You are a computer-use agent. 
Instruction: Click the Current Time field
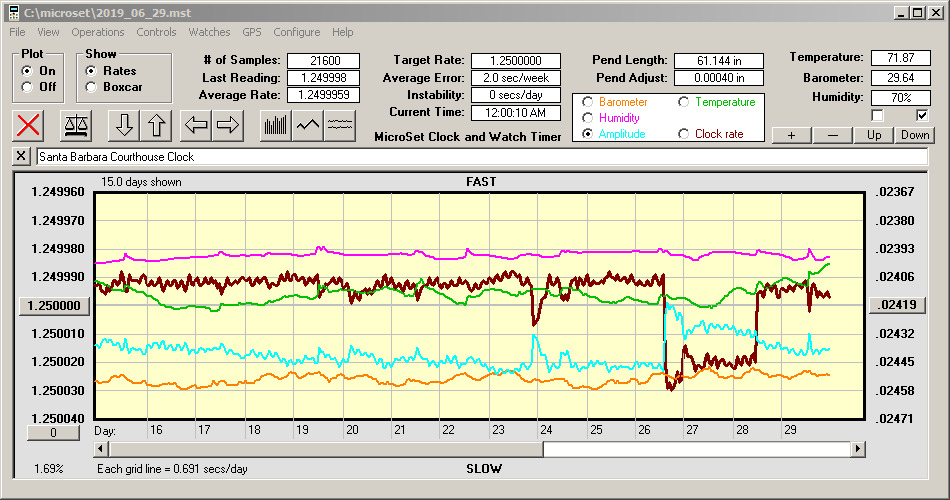(516, 112)
